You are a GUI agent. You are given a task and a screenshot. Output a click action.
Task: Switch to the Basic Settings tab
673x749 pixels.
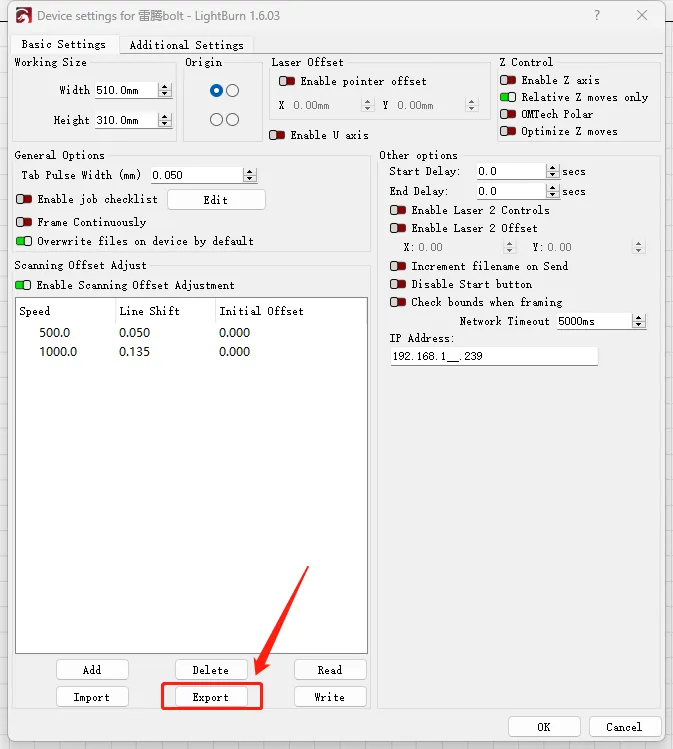64,44
